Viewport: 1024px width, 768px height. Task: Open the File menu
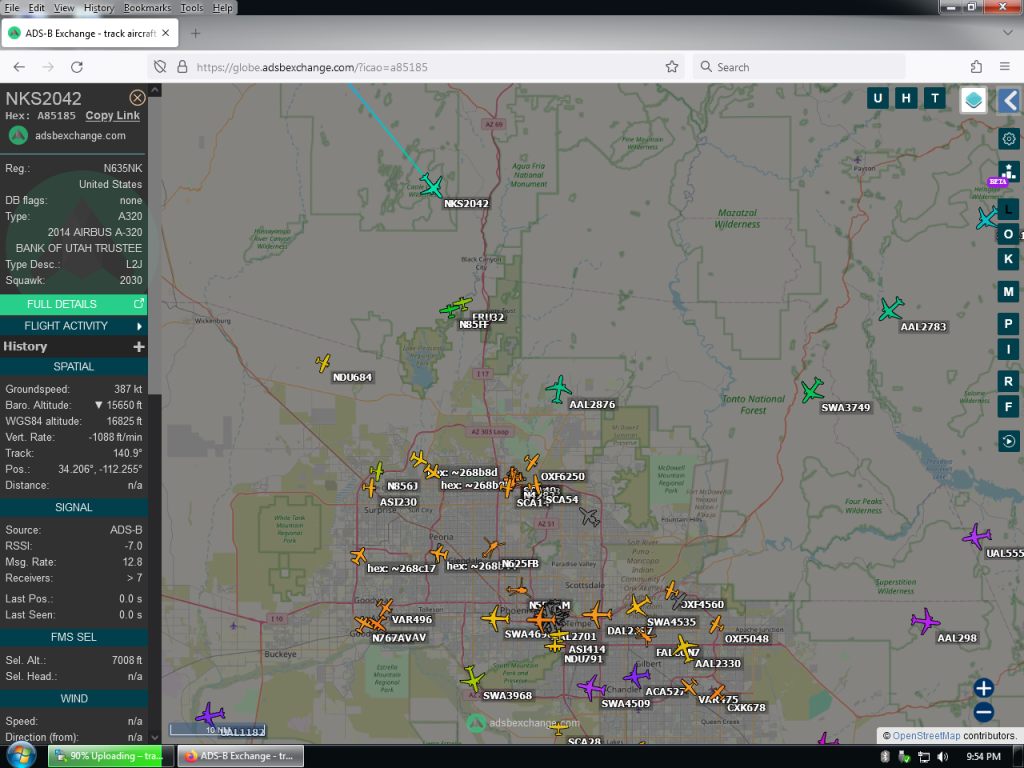coord(12,8)
